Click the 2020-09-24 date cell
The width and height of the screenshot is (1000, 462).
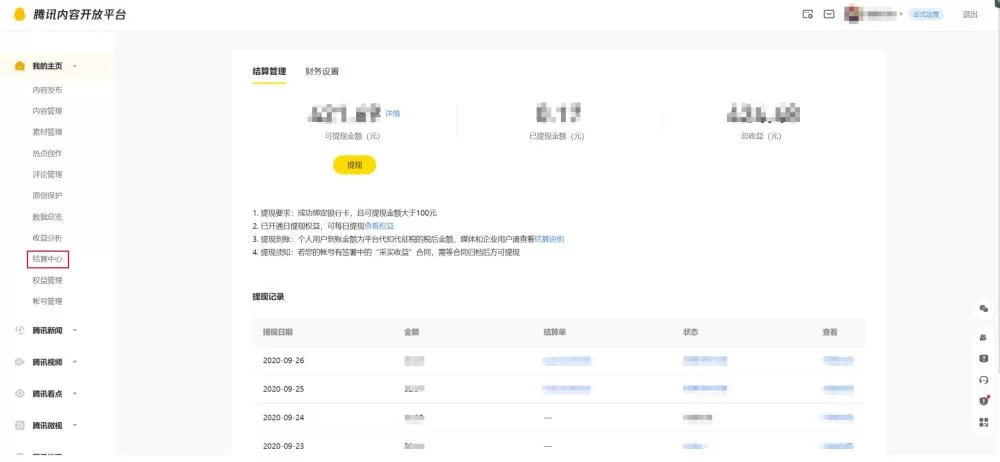tap(284, 418)
